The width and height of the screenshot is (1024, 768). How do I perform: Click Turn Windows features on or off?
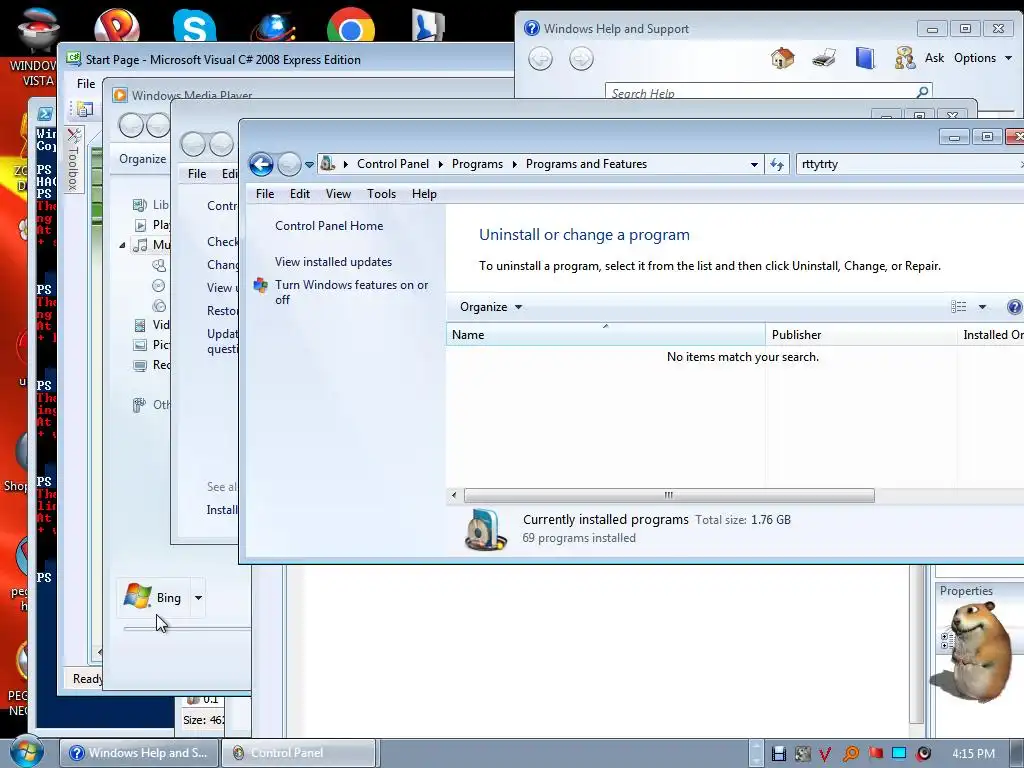click(351, 292)
